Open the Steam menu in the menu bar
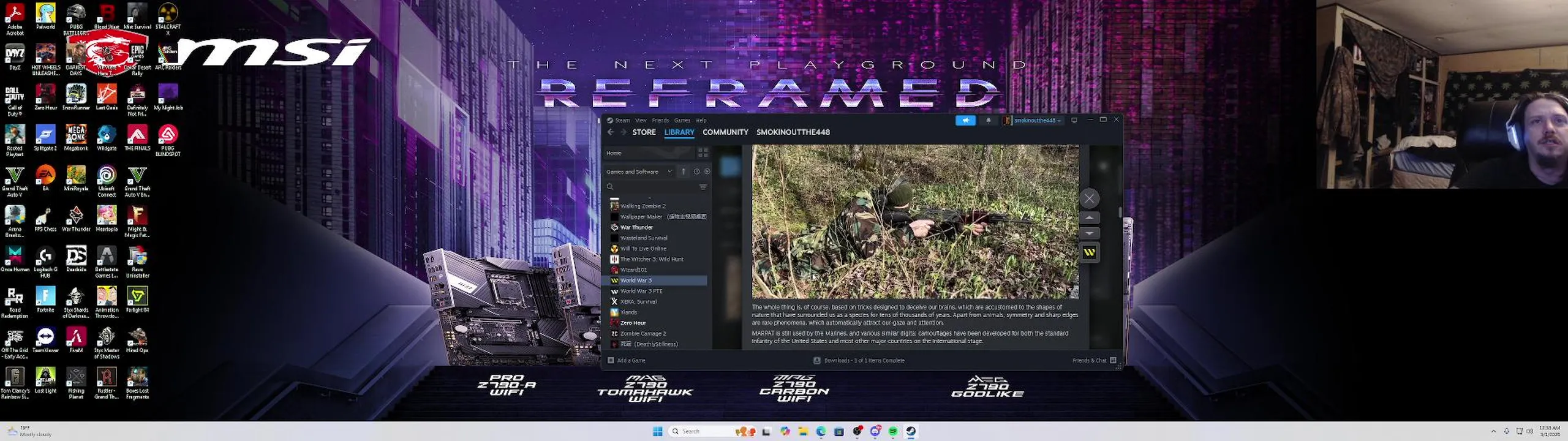Viewport: 1568px width, 441px height. coord(622,121)
